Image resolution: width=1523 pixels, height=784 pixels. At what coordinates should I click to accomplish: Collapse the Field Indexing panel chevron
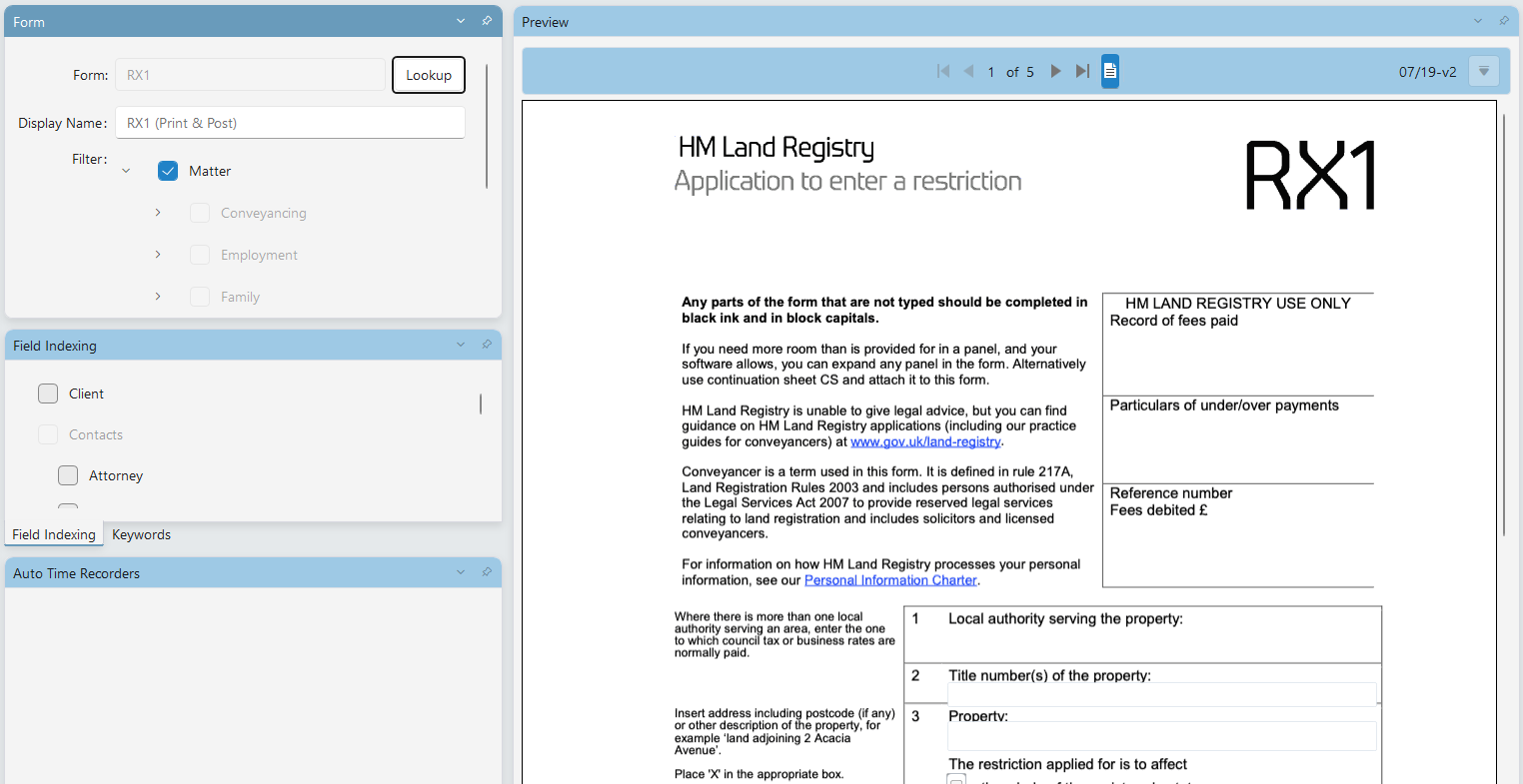click(461, 345)
